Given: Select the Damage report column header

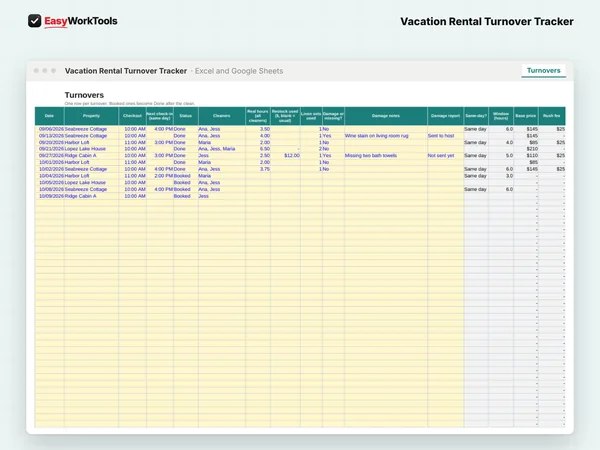Looking at the screenshot, I should tap(445, 116).
